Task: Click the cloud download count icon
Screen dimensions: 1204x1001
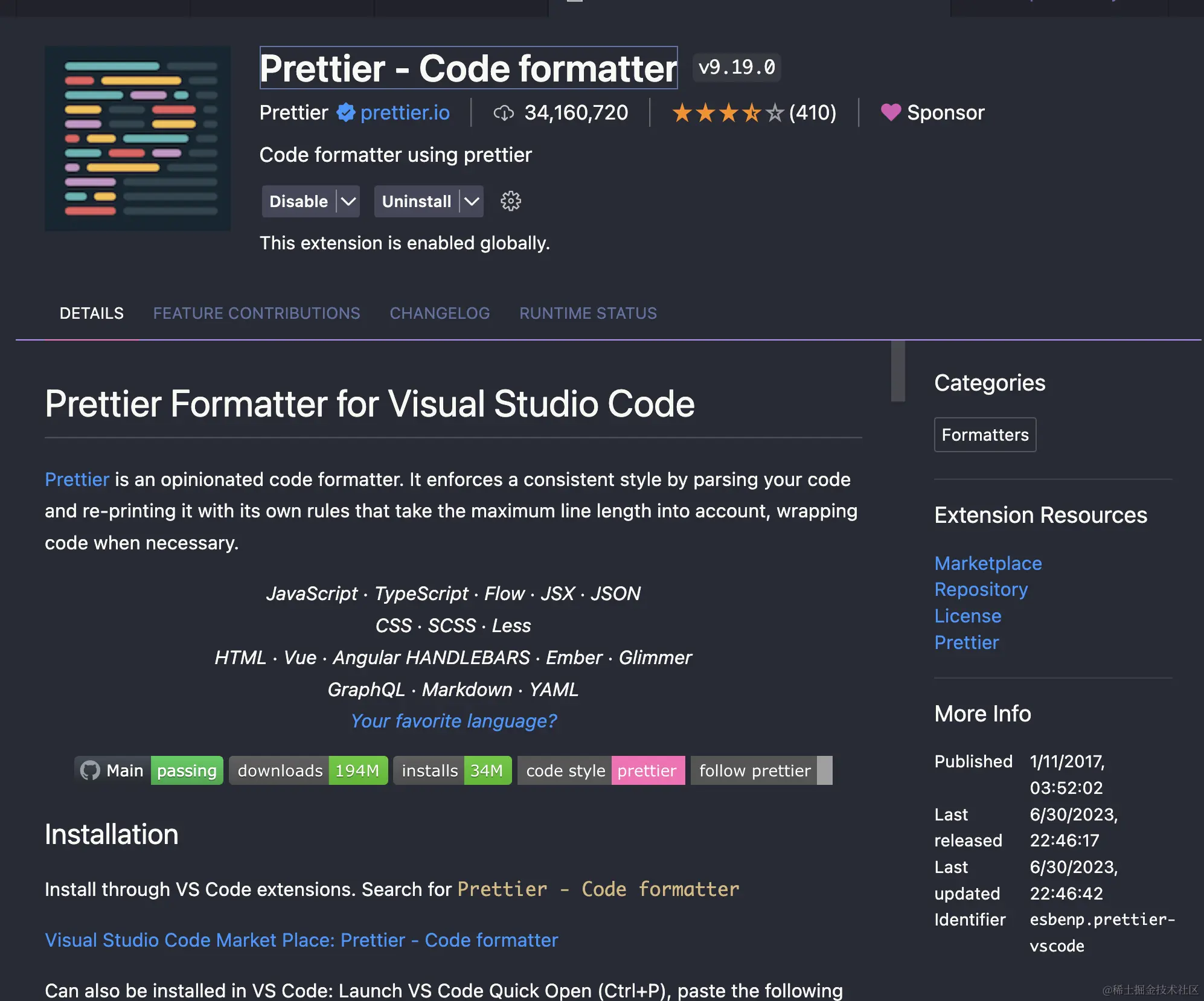Action: [x=504, y=113]
